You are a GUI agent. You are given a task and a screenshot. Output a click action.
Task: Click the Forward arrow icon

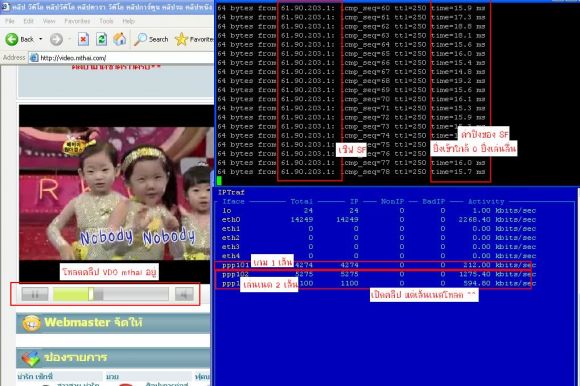point(56,39)
